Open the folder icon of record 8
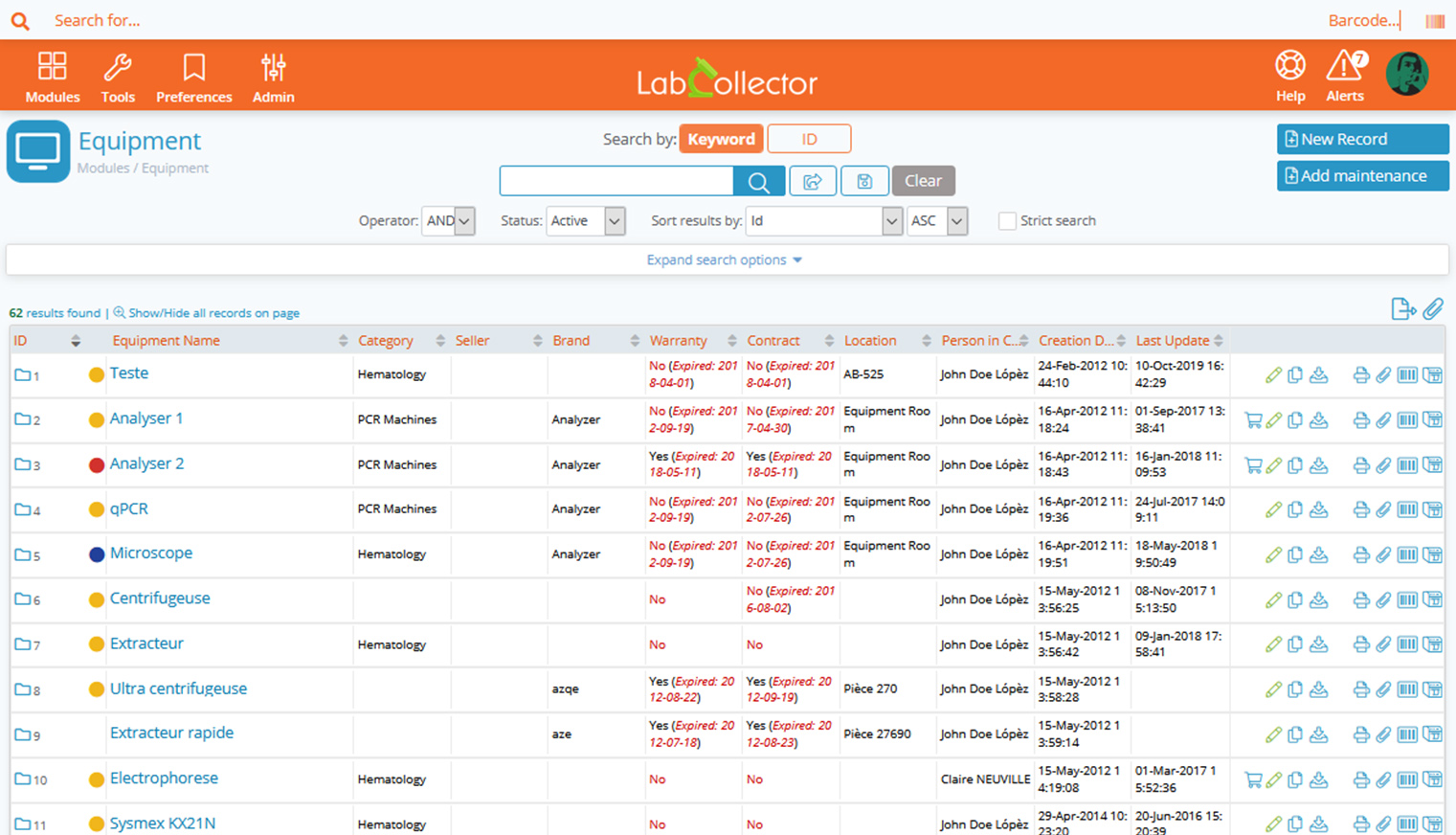1456x835 pixels. (22, 689)
